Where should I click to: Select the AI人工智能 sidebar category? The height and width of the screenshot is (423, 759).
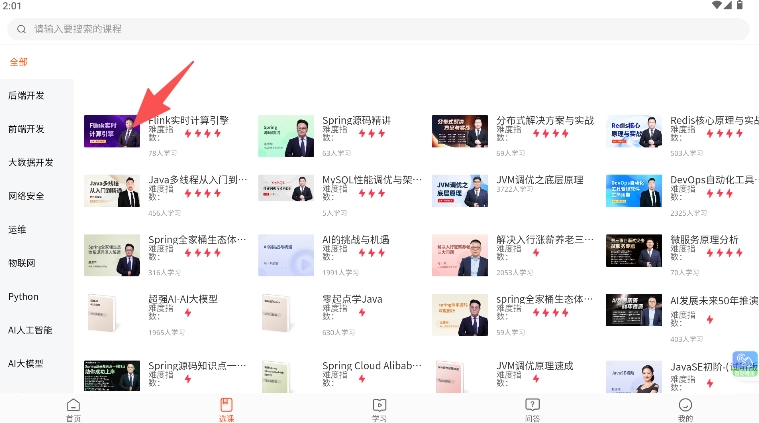pyautogui.click(x=30, y=330)
